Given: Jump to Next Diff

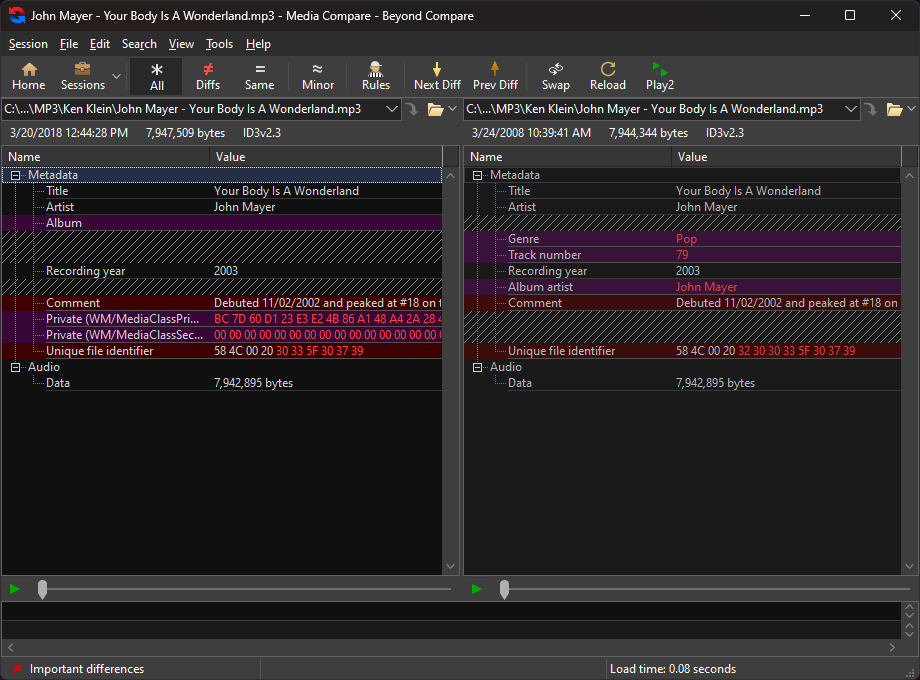Looking at the screenshot, I should click(x=437, y=76).
